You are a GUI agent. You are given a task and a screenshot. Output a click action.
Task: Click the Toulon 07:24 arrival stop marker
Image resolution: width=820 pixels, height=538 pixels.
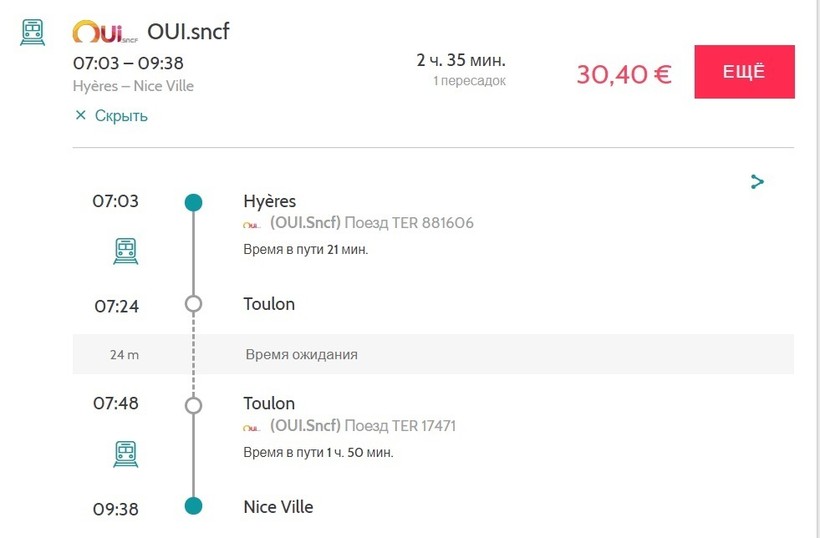point(194,304)
